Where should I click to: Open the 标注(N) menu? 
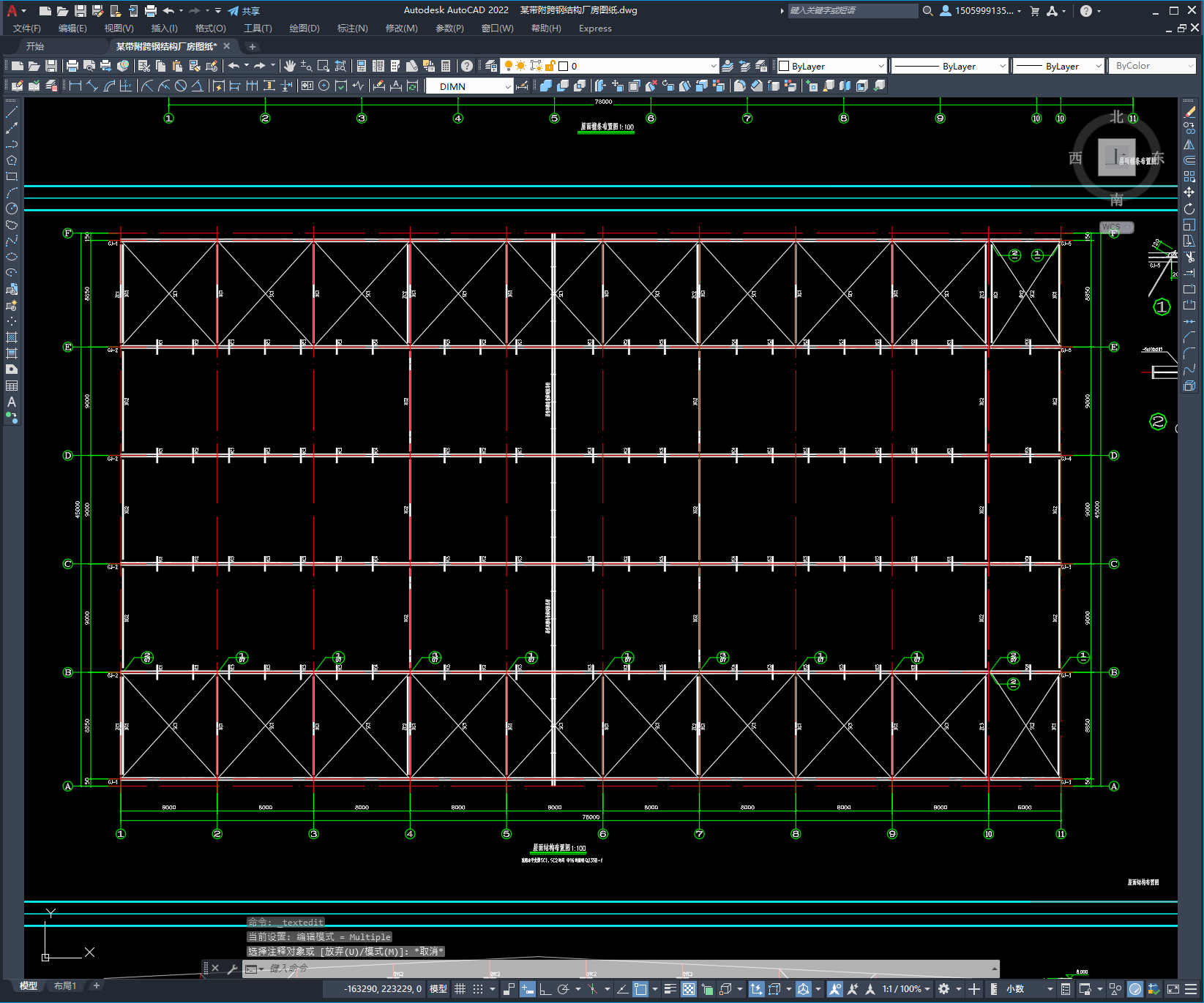(x=352, y=29)
